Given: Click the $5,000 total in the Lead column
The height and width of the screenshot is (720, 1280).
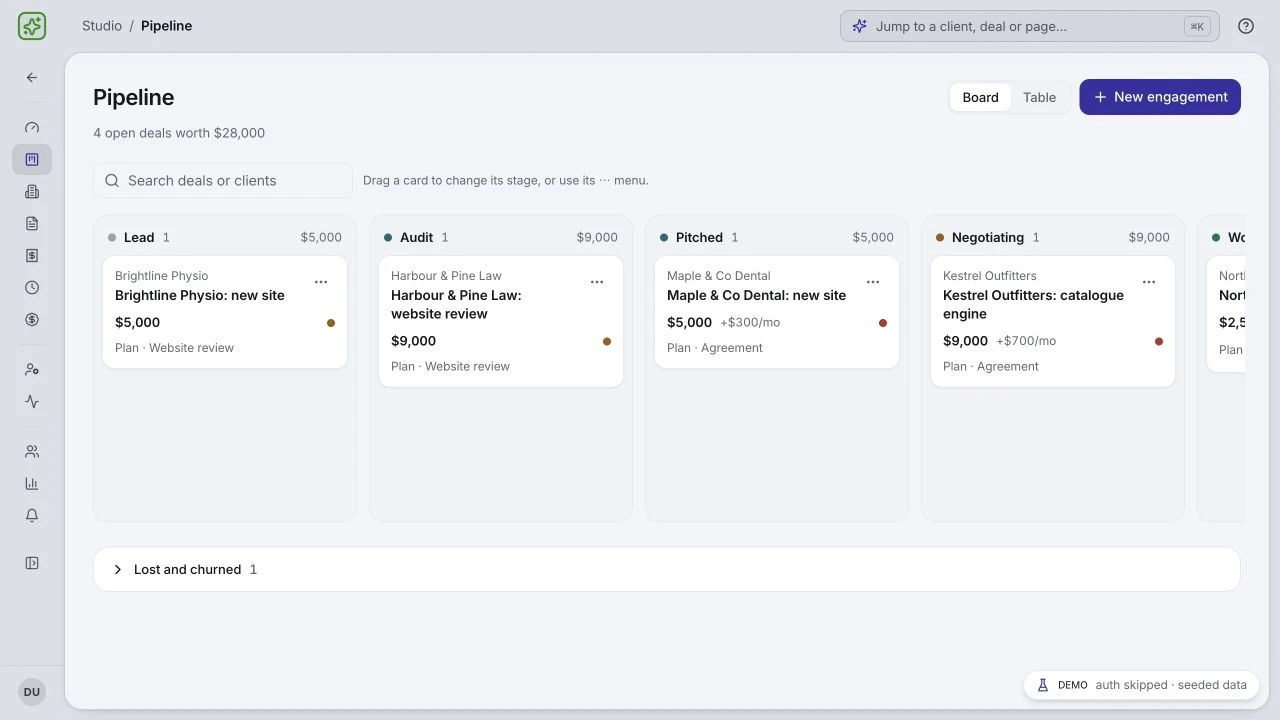Looking at the screenshot, I should [321, 237].
